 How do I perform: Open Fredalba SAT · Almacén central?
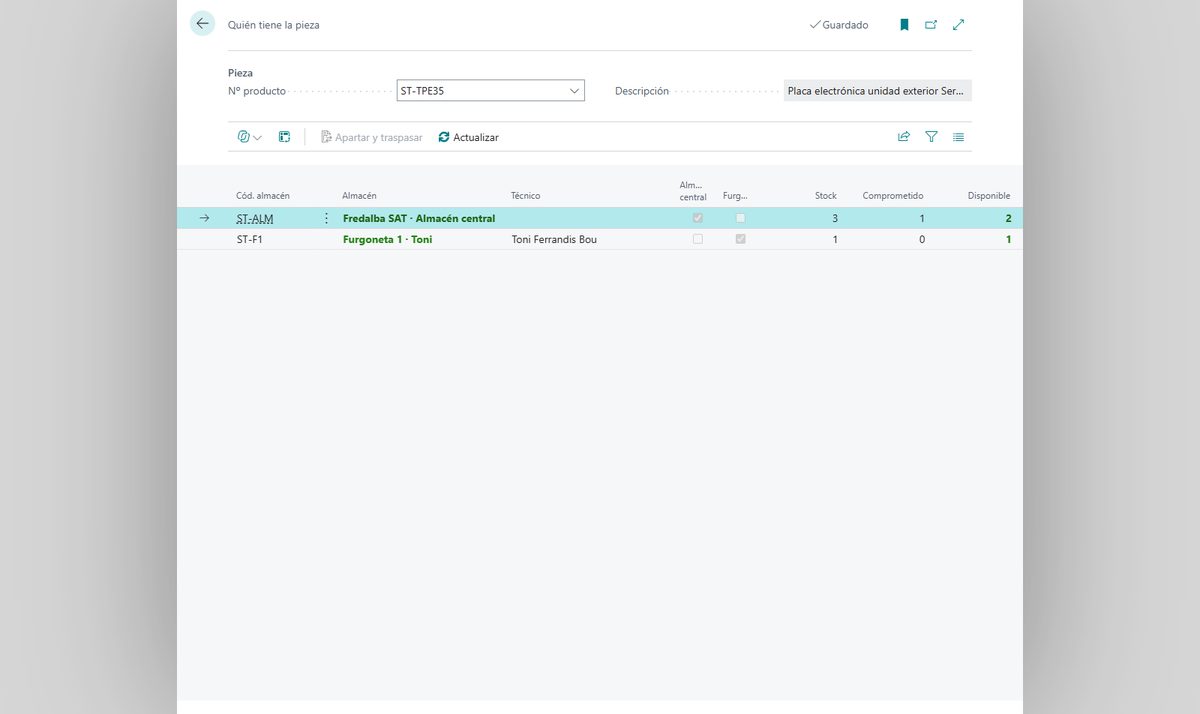(x=419, y=218)
